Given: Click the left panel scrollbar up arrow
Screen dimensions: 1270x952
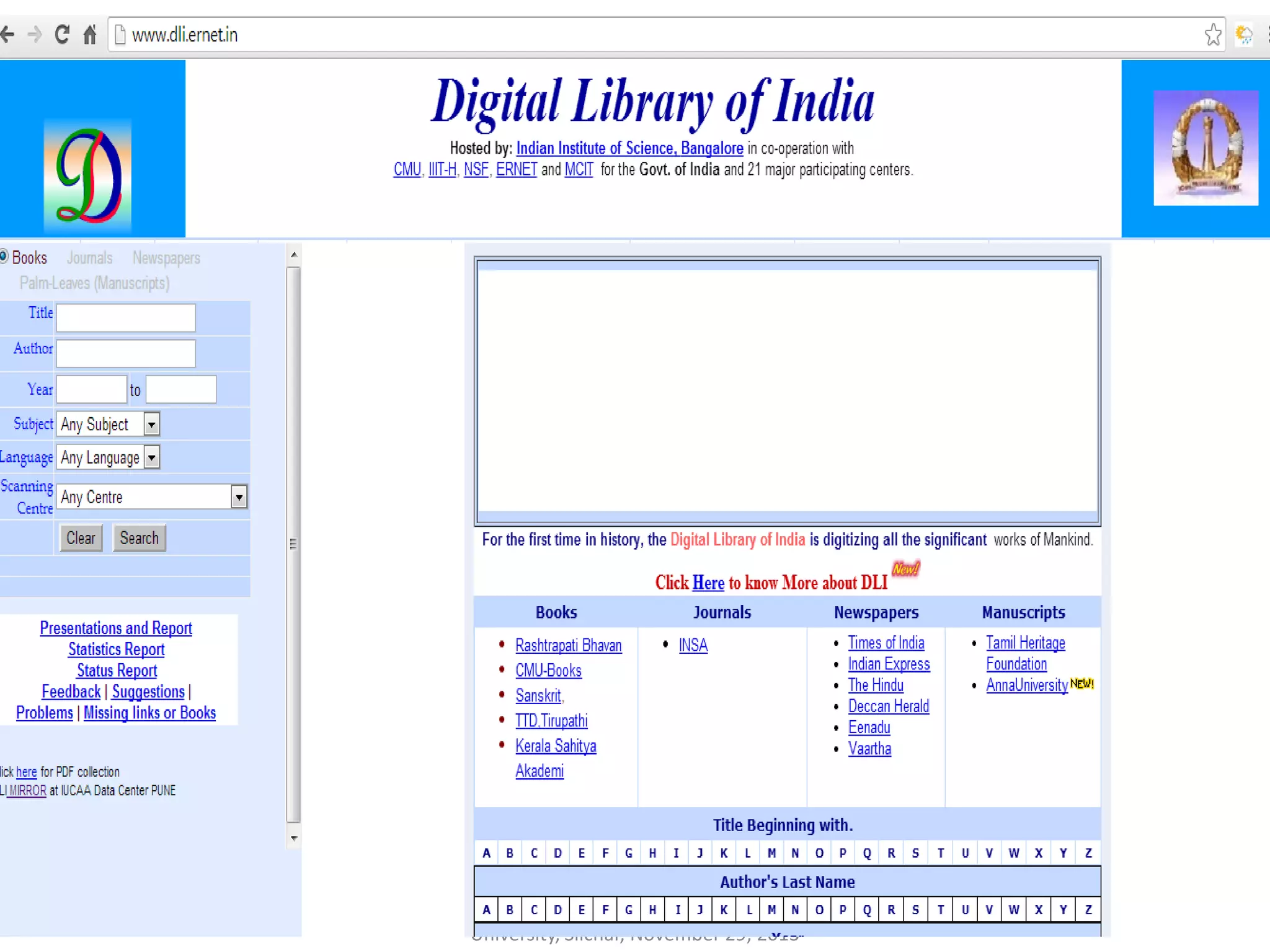Looking at the screenshot, I should click(294, 255).
